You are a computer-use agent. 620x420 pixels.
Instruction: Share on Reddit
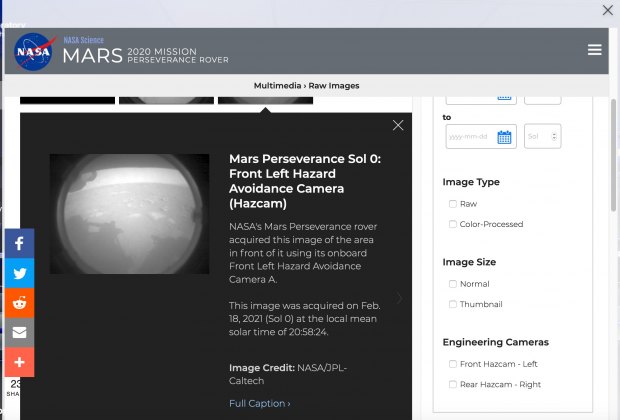19,303
